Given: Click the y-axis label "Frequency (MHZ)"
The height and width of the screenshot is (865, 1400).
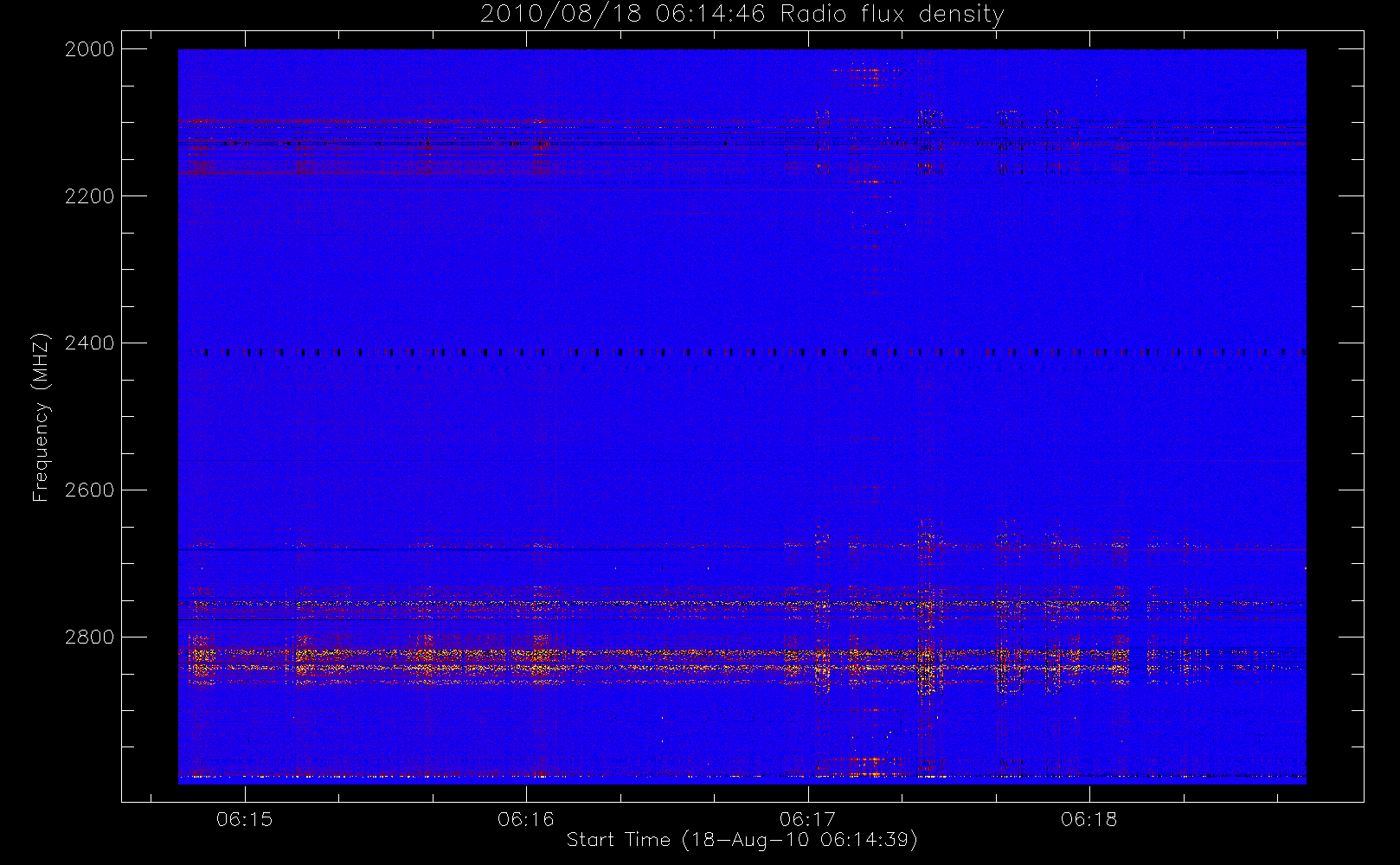Looking at the screenshot, I should click(x=40, y=417).
